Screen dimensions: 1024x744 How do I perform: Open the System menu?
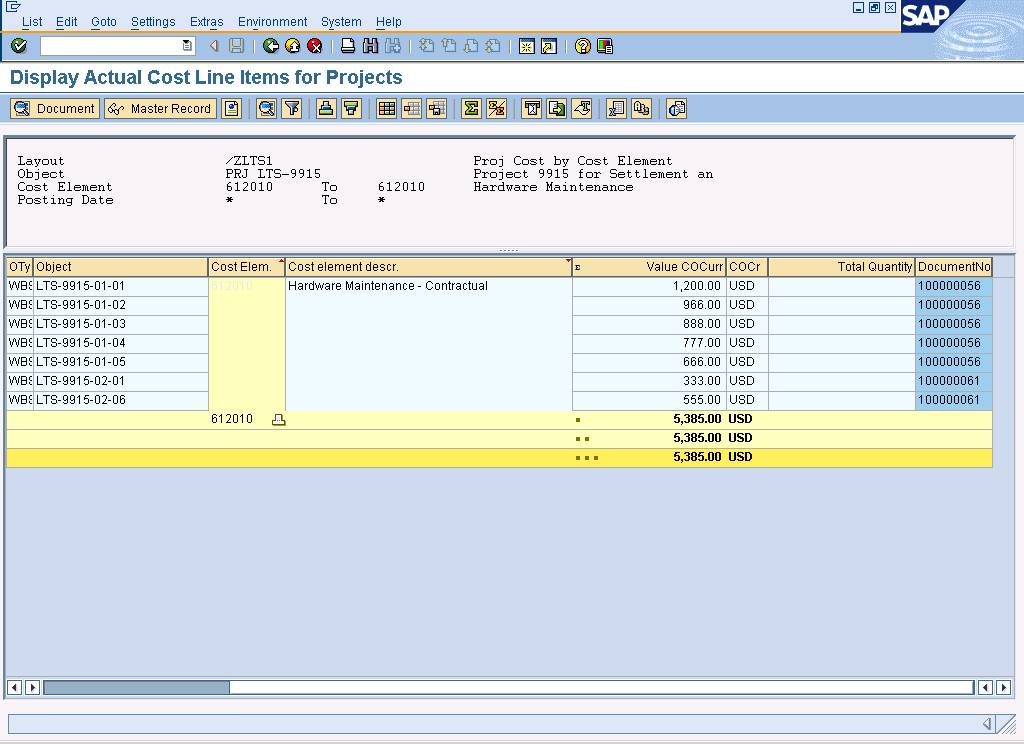[x=341, y=22]
